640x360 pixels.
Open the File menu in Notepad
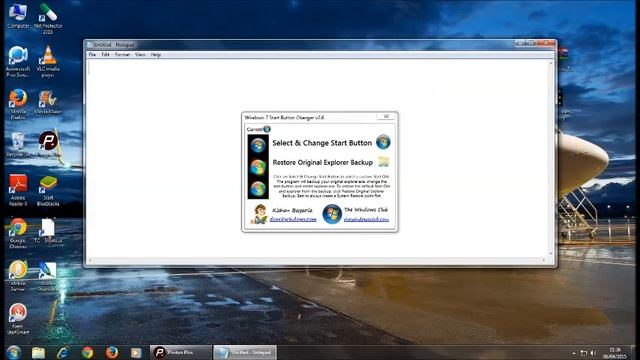[92, 54]
